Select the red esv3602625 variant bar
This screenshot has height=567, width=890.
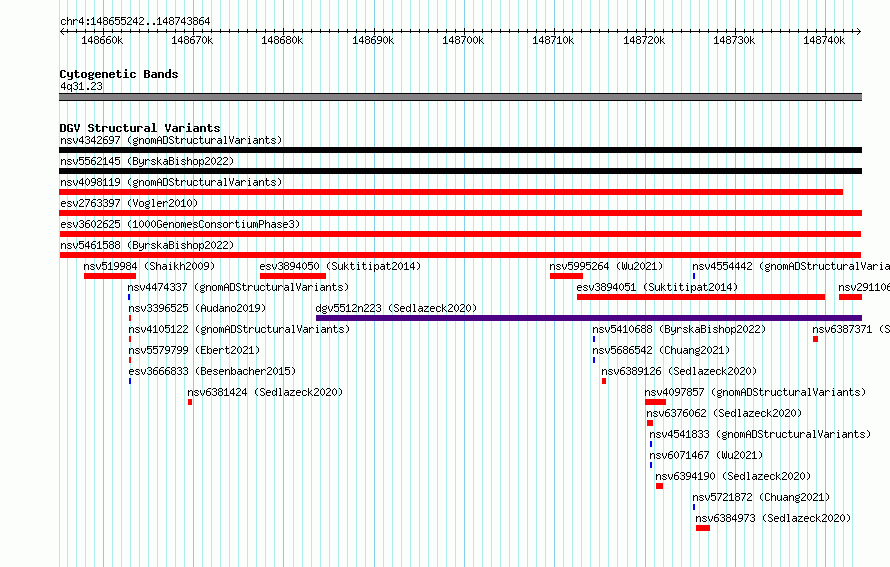pos(460,234)
